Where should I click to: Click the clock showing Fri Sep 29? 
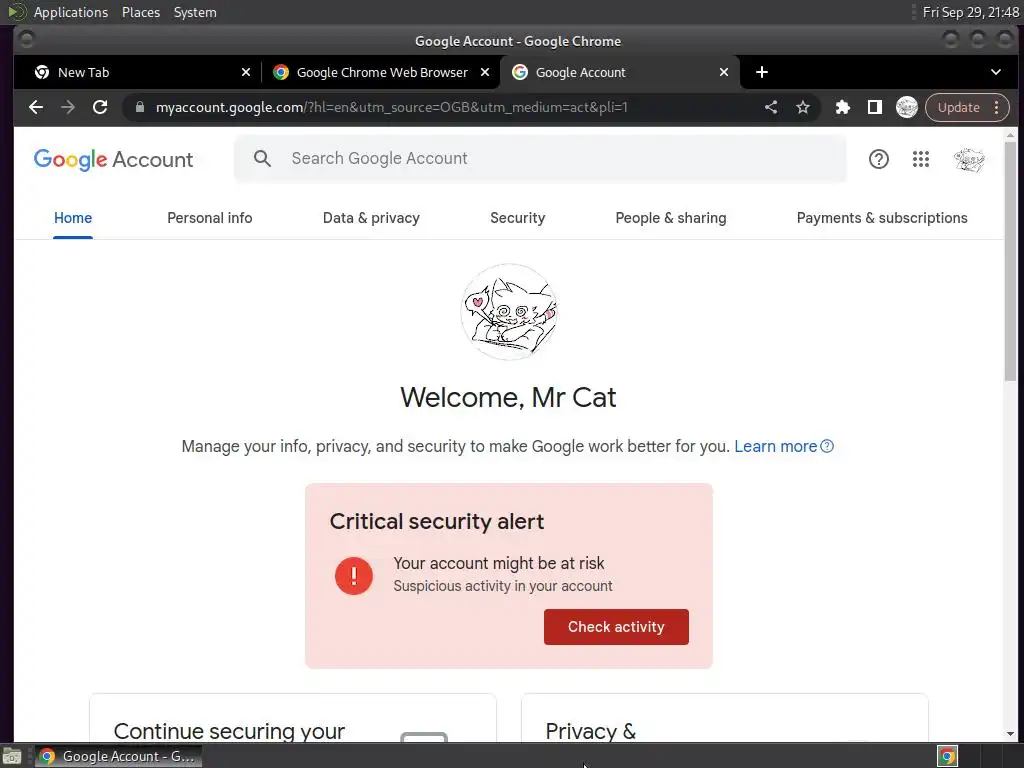pyautogui.click(x=970, y=12)
